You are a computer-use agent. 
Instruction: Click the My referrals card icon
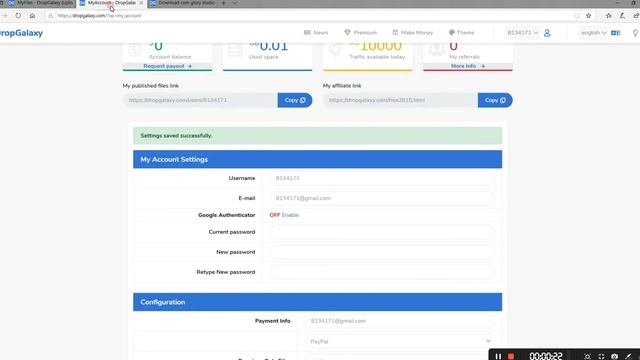pos(436,50)
